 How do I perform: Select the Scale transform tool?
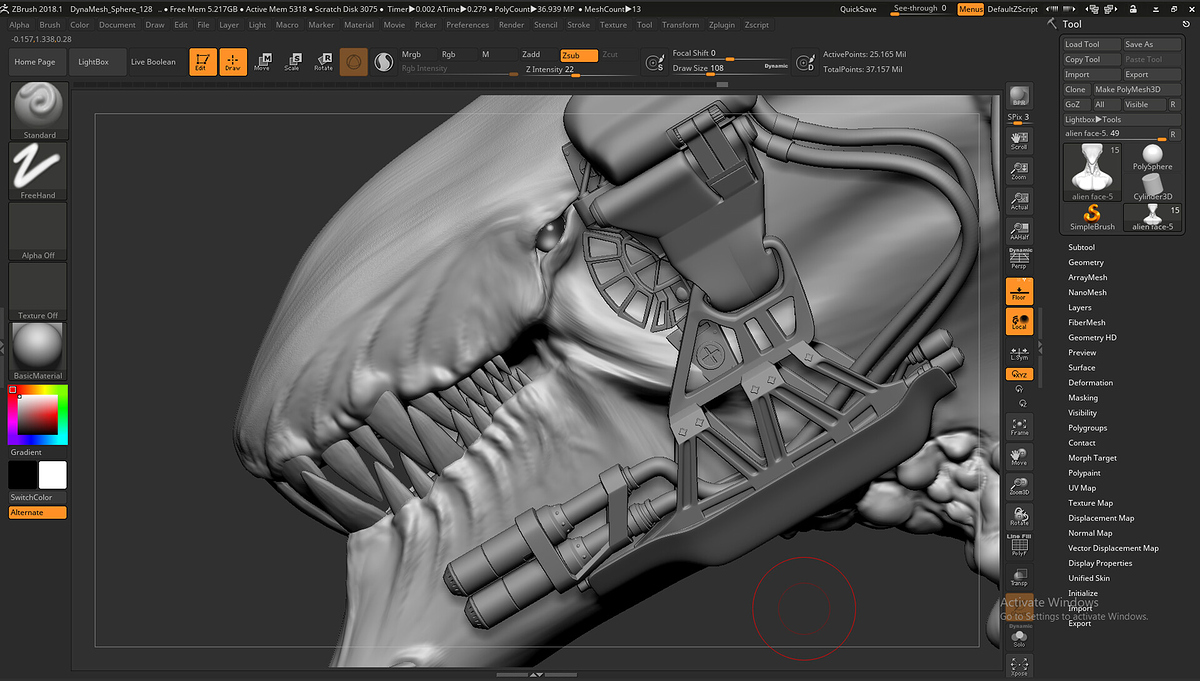tap(292, 62)
